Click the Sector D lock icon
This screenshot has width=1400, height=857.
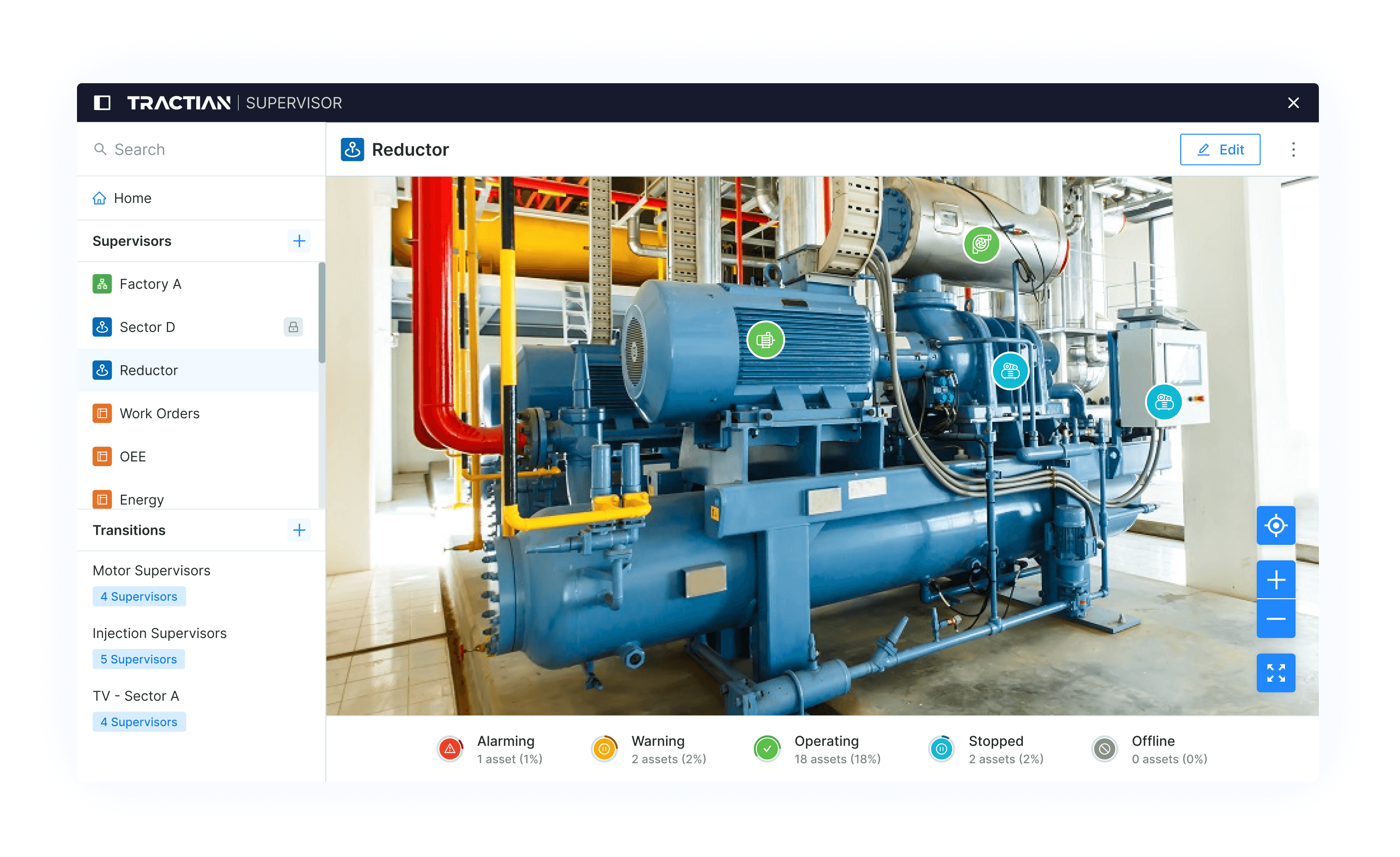(x=293, y=327)
